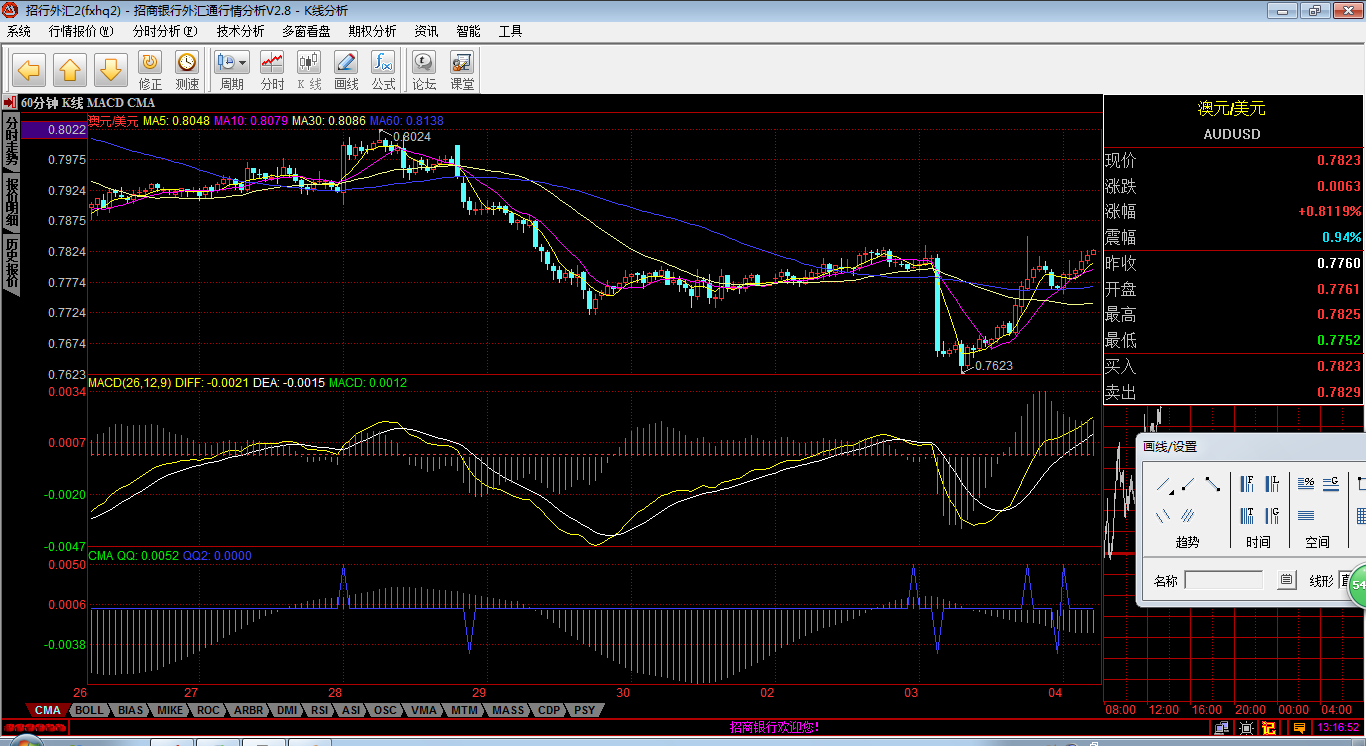This screenshot has height=746, width=1366.
Task: Select the RSI indicator tab
Action: [319, 710]
